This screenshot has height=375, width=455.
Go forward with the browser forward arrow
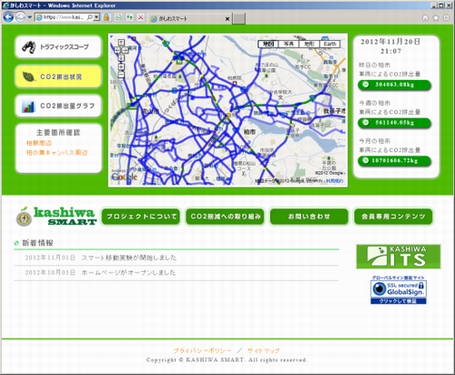point(20,17)
